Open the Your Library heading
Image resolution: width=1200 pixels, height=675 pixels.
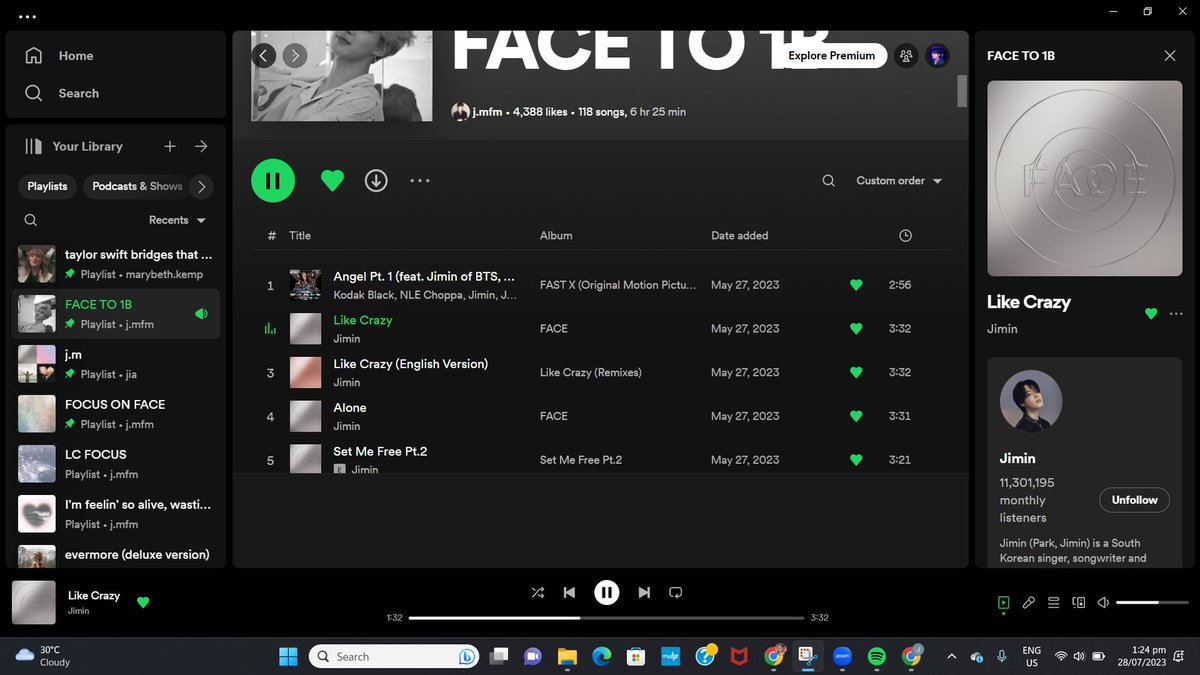pos(74,146)
